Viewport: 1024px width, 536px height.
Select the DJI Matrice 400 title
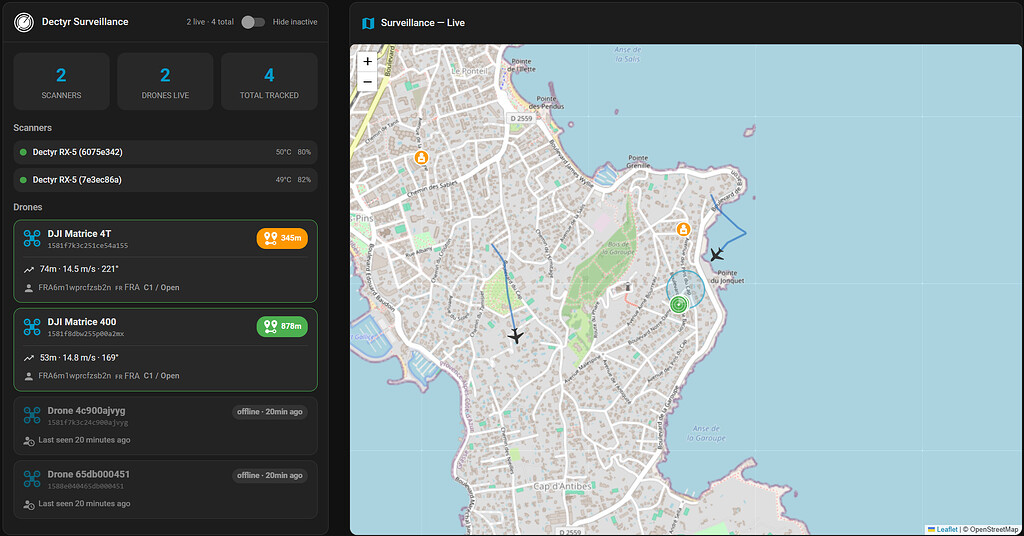tap(82, 322)
